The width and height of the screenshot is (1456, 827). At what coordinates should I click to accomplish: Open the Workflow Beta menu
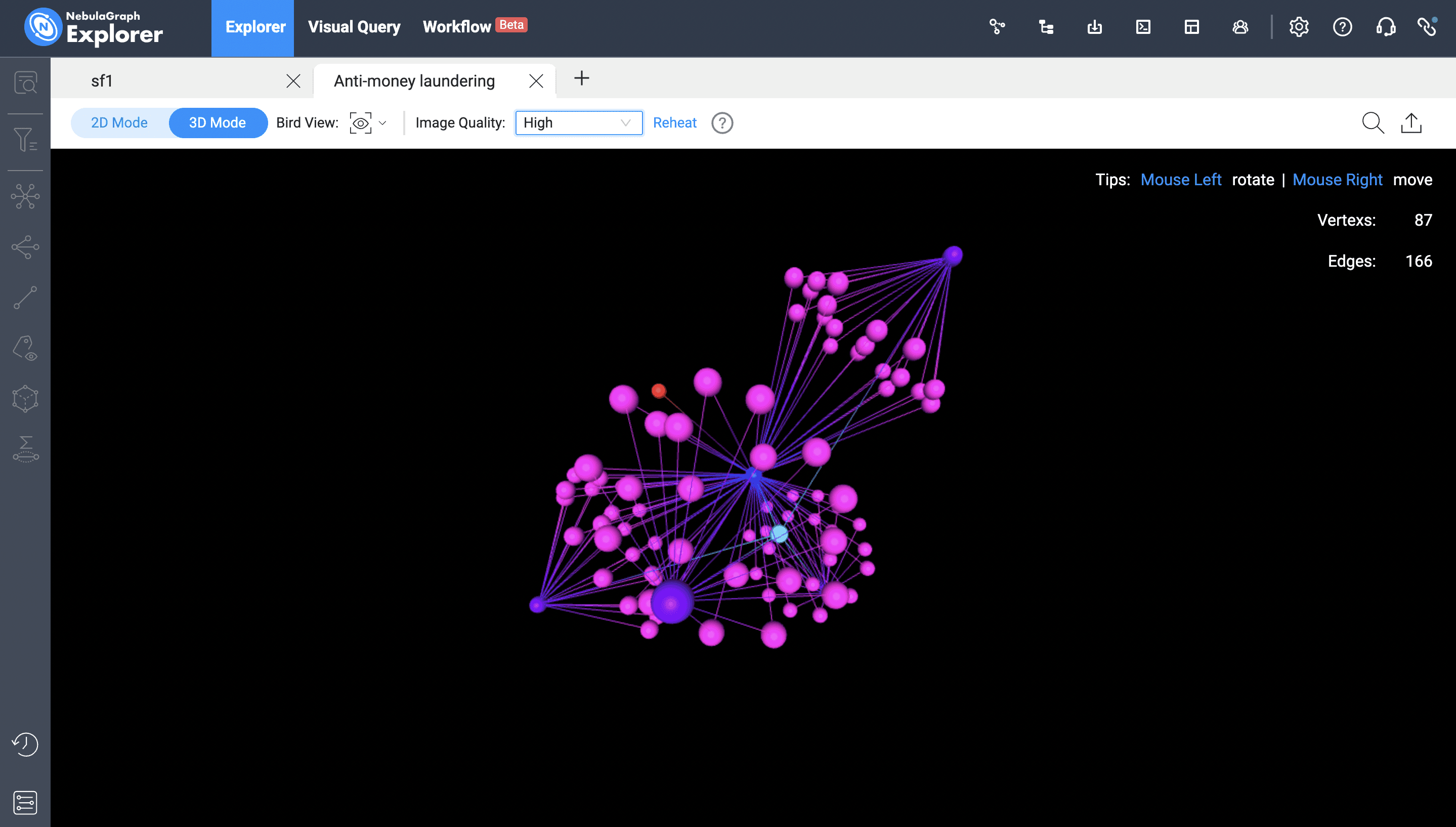(457, 26)
